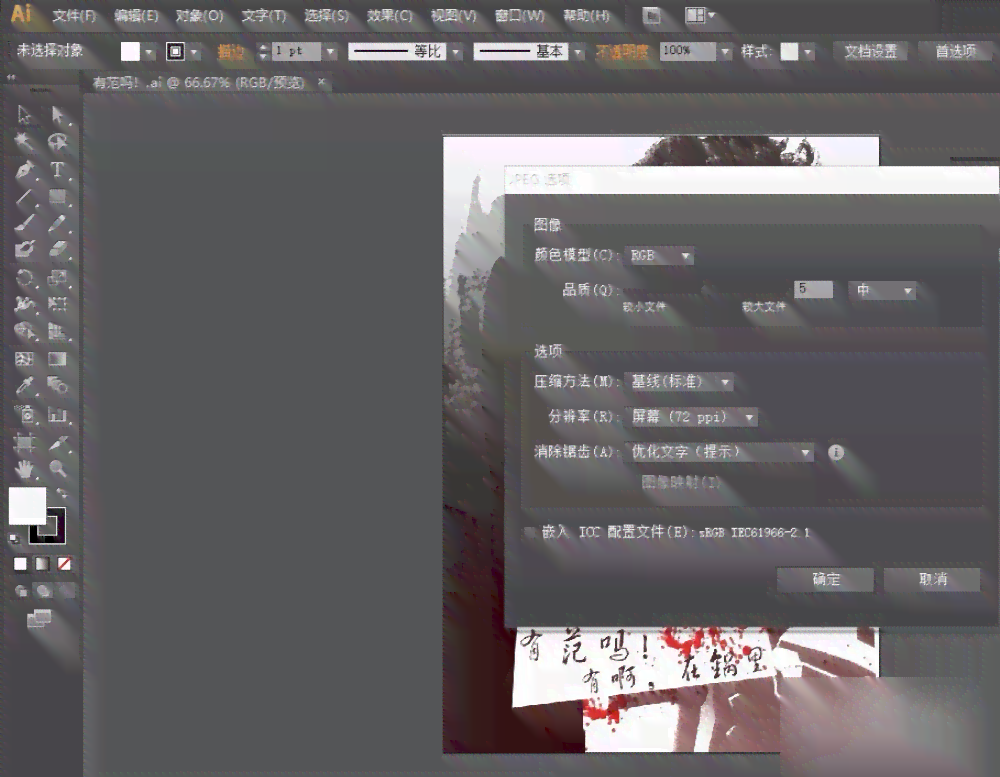Select the Blob Brush tool
Viewport: 1000px width, 777px height.
(24, 249)
